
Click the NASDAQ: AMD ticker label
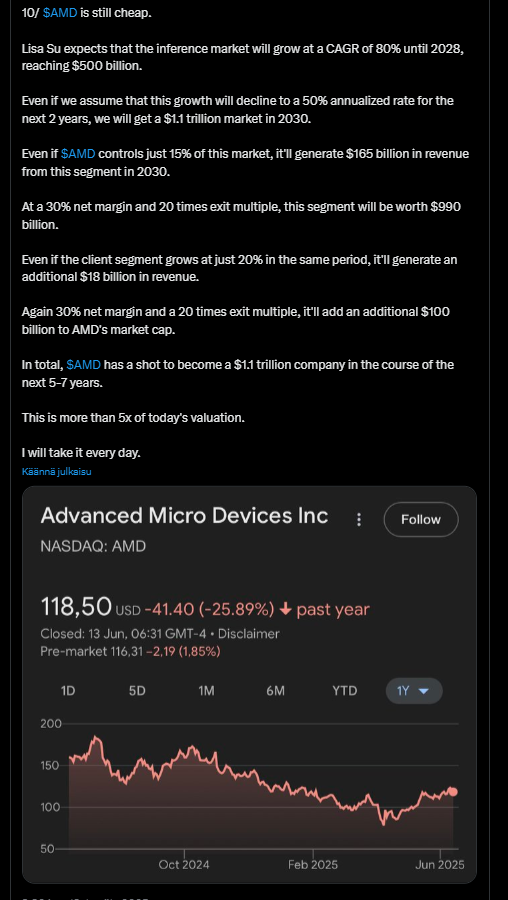[x=93, y=546]
